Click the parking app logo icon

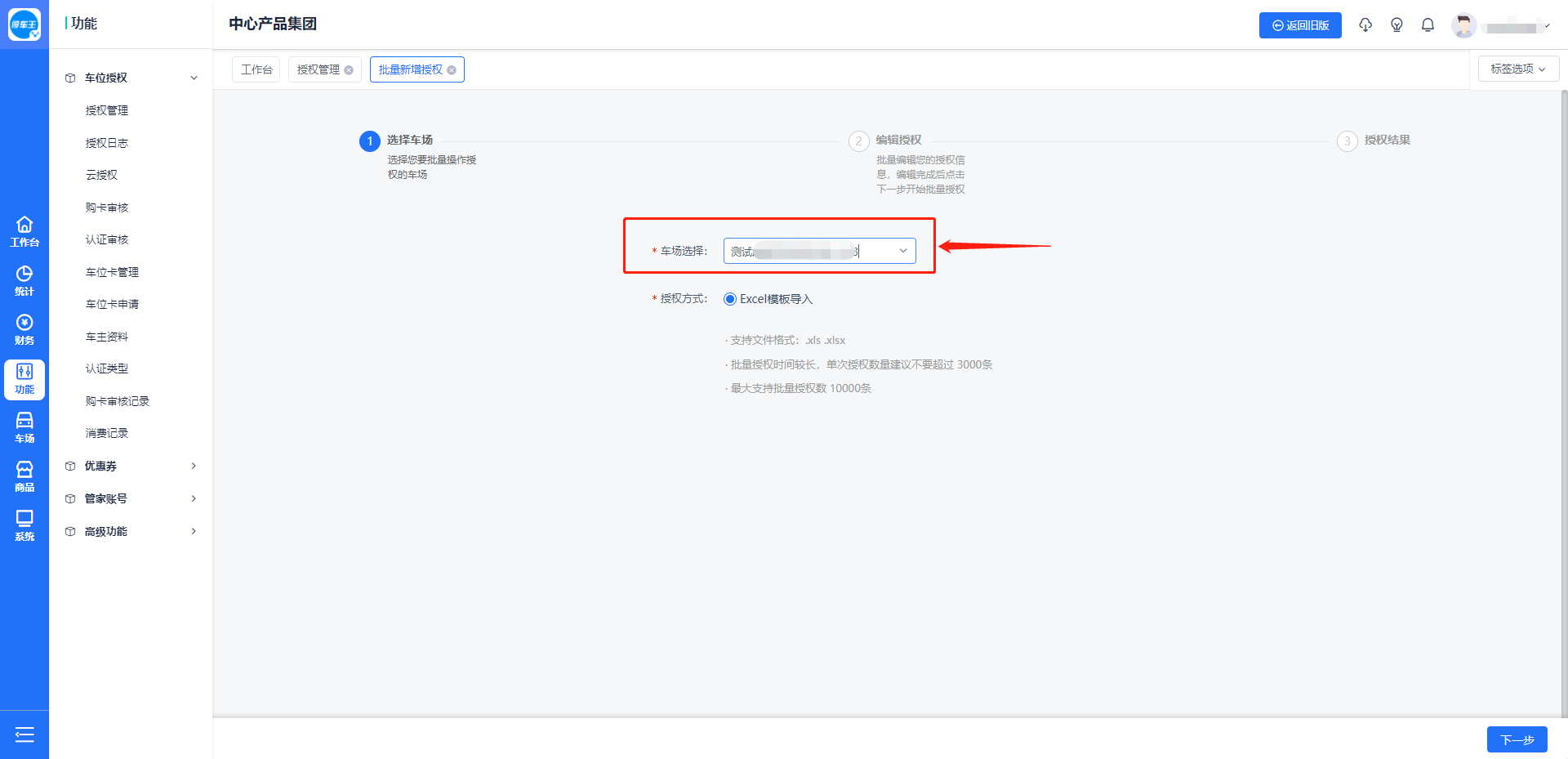pyautogui.click(x=24, y=25)
